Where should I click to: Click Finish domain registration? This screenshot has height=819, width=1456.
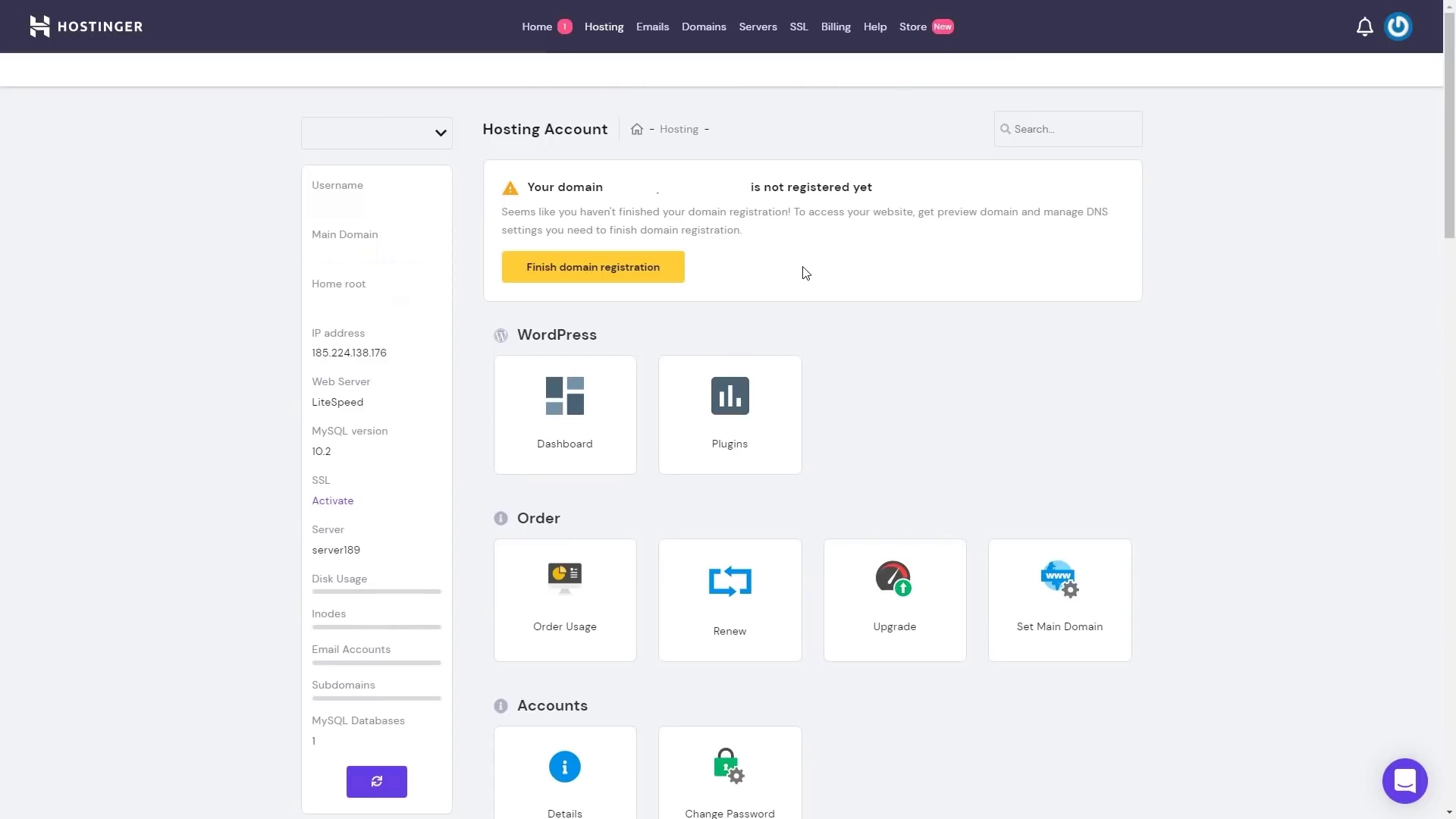point(593,266)
